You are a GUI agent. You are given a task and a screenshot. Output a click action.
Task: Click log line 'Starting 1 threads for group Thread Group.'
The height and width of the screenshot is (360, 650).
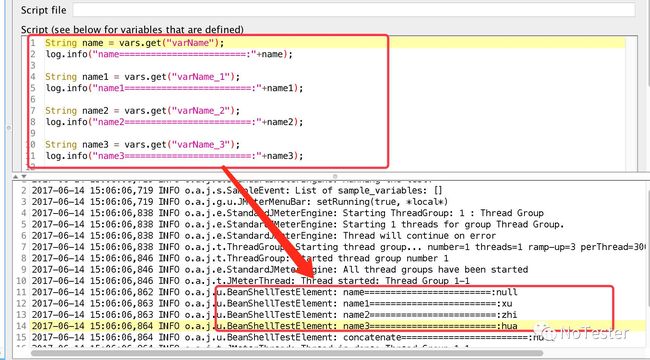coord(298,224)
